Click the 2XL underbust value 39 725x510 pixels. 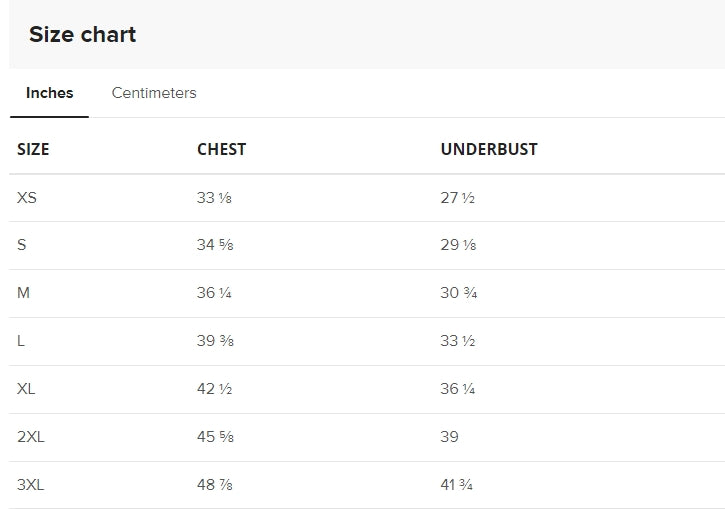point(450,437)
